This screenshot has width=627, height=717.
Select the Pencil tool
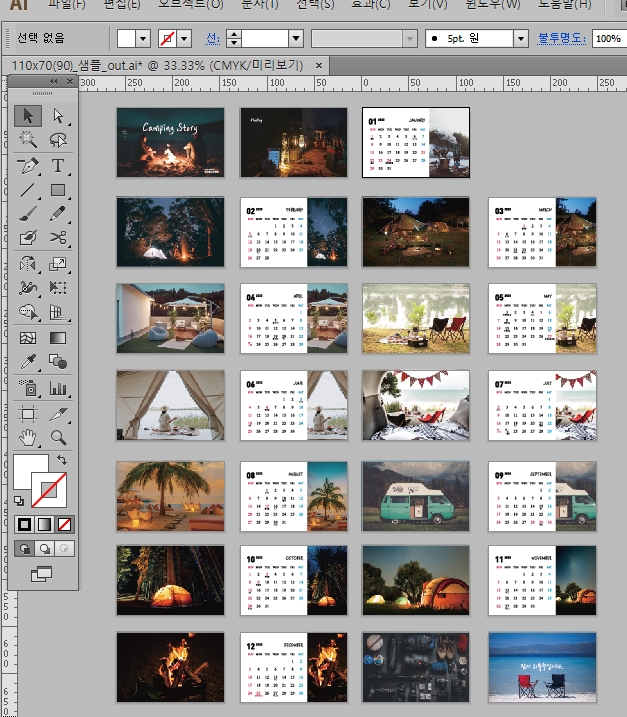tap(58, 214)
